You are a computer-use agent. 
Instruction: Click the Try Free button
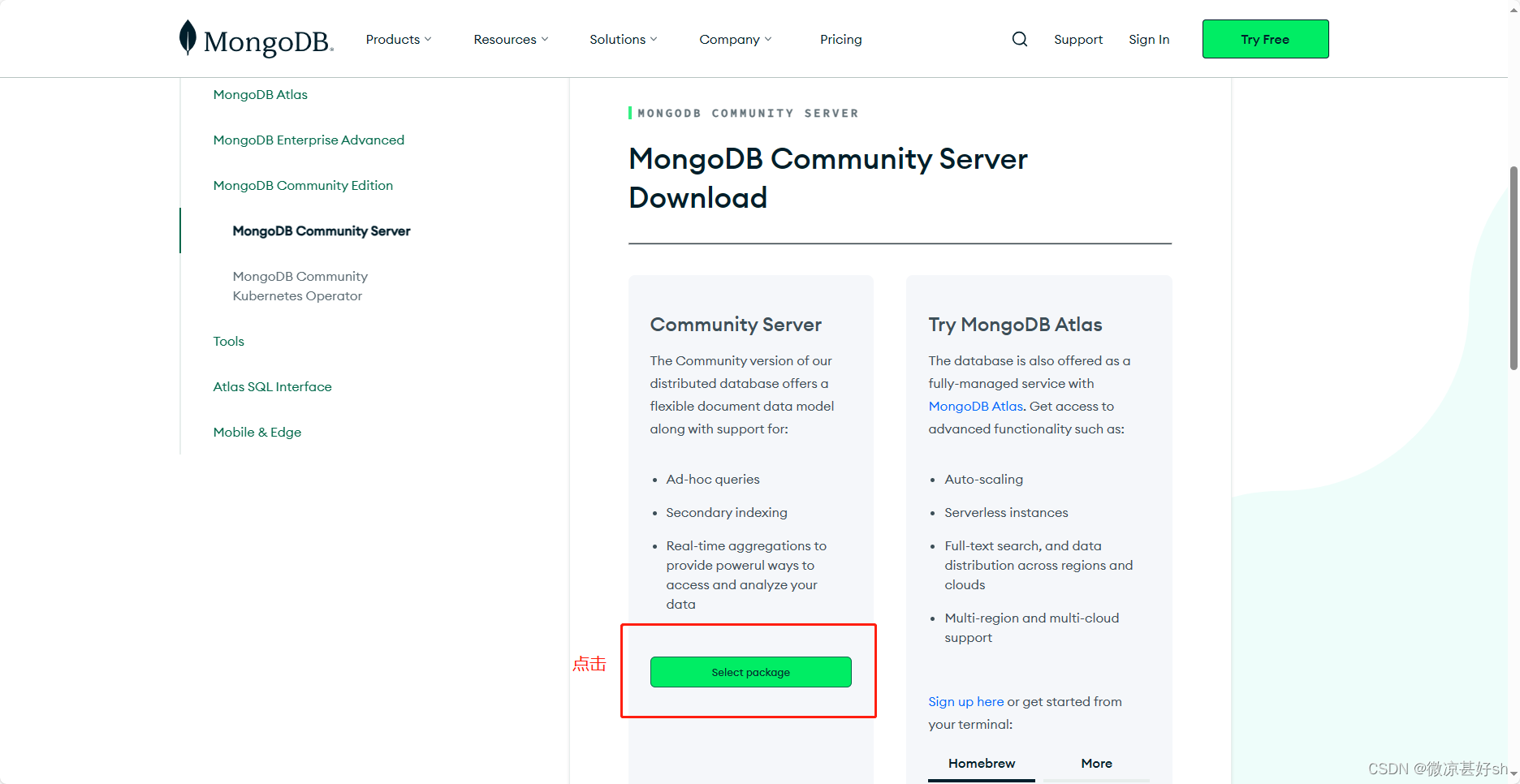[x=1265, y=38]
